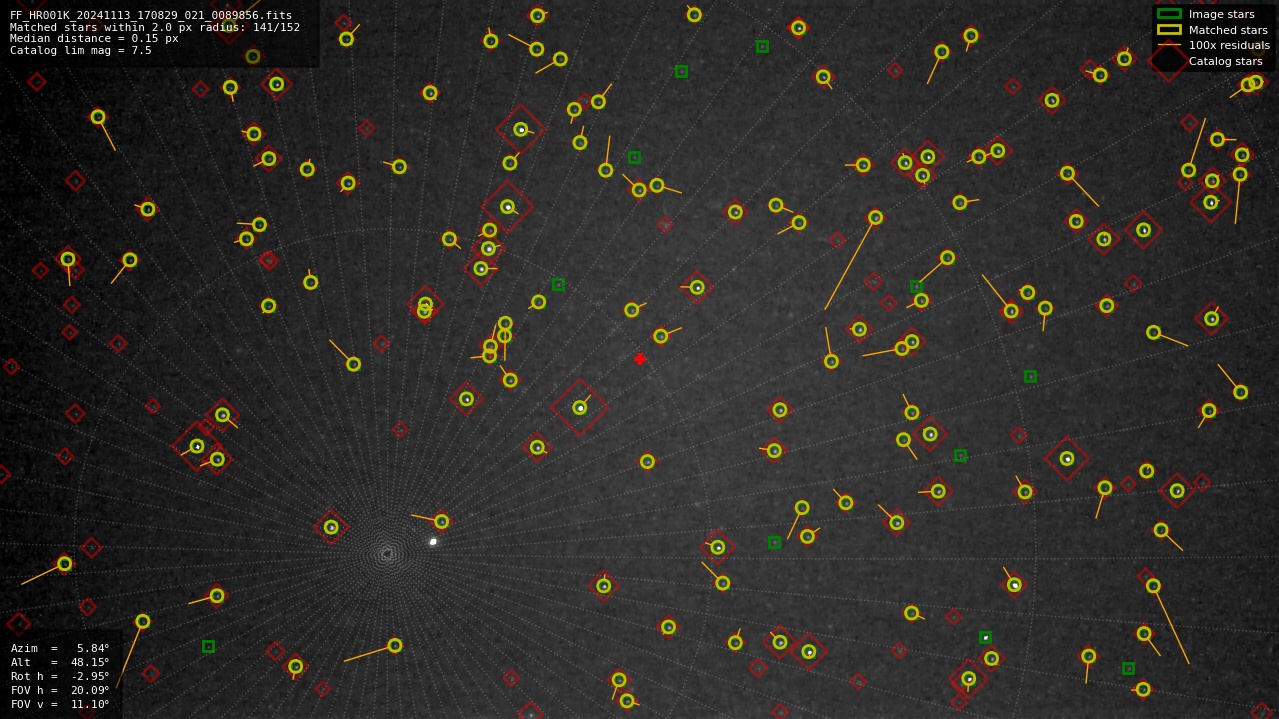Click the '100x residuals' legend label
The width and height of the screenshot is (1279, 719).
coord(1229,45)
